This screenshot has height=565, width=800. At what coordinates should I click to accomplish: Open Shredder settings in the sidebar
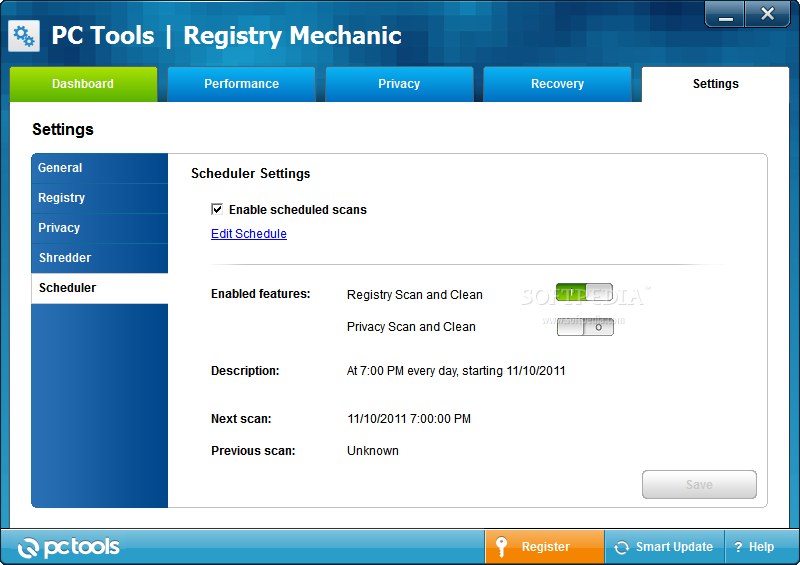99,258
